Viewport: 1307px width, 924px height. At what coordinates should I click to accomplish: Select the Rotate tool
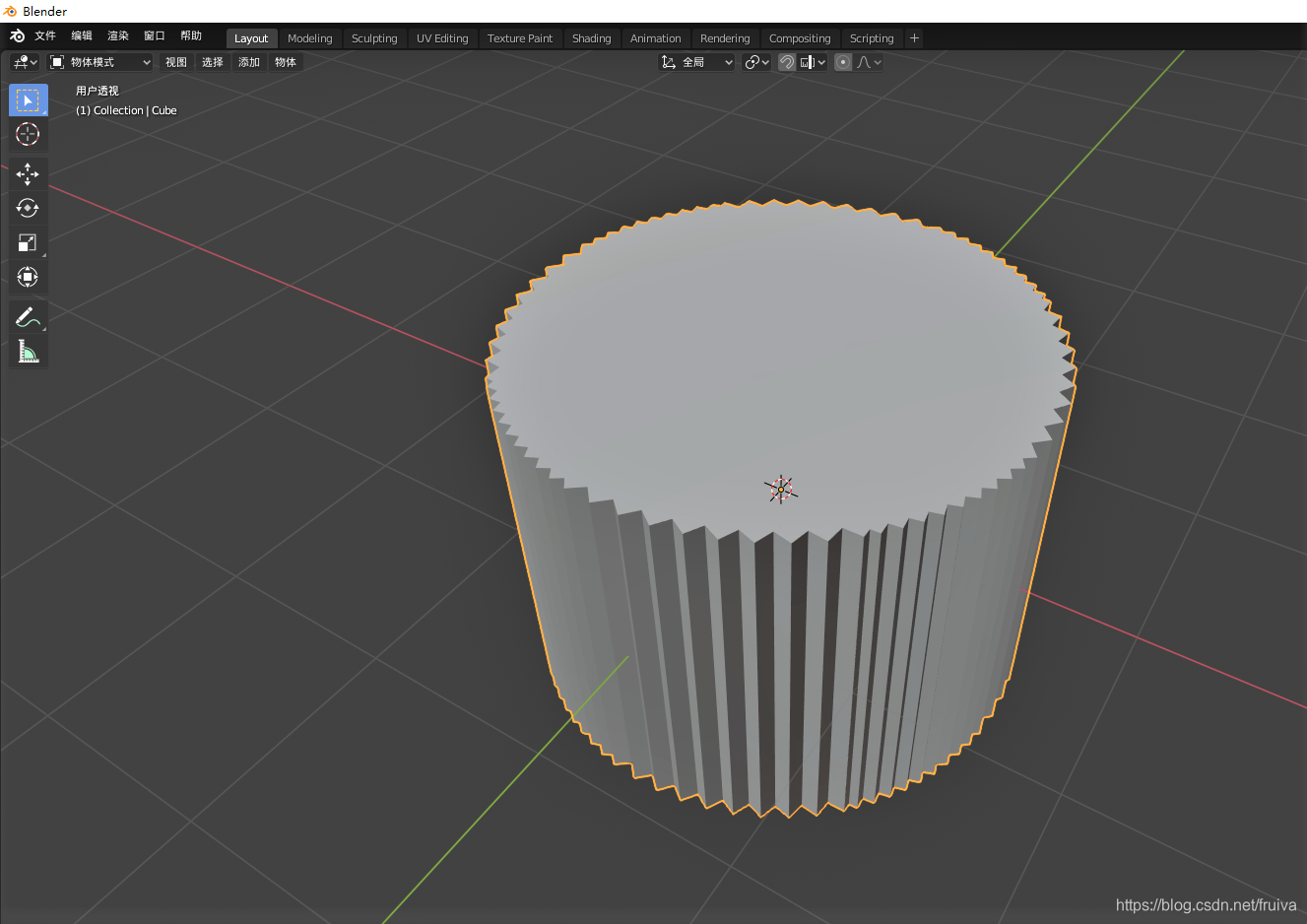[x=28, y=208]
